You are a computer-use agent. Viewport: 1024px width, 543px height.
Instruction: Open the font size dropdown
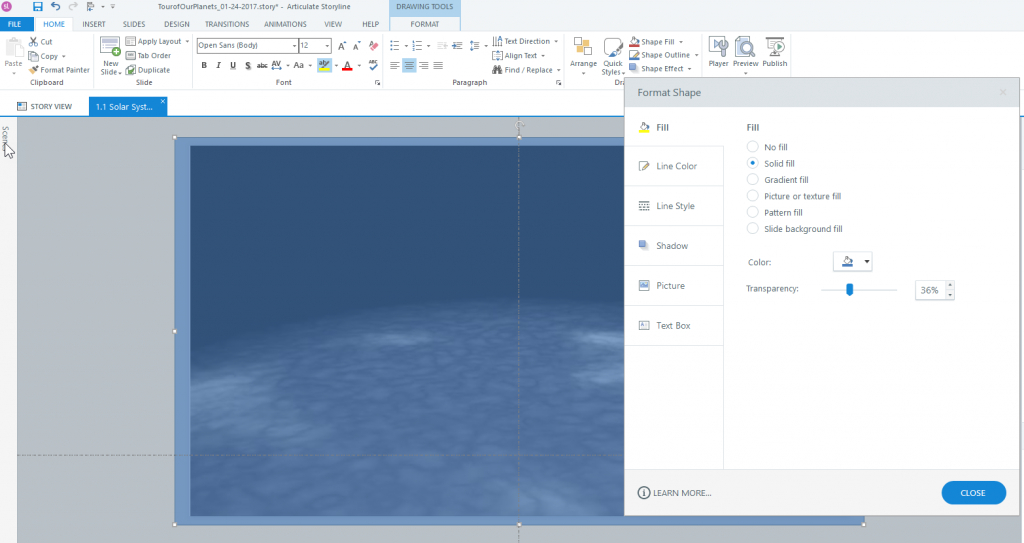tap(327, 46)
